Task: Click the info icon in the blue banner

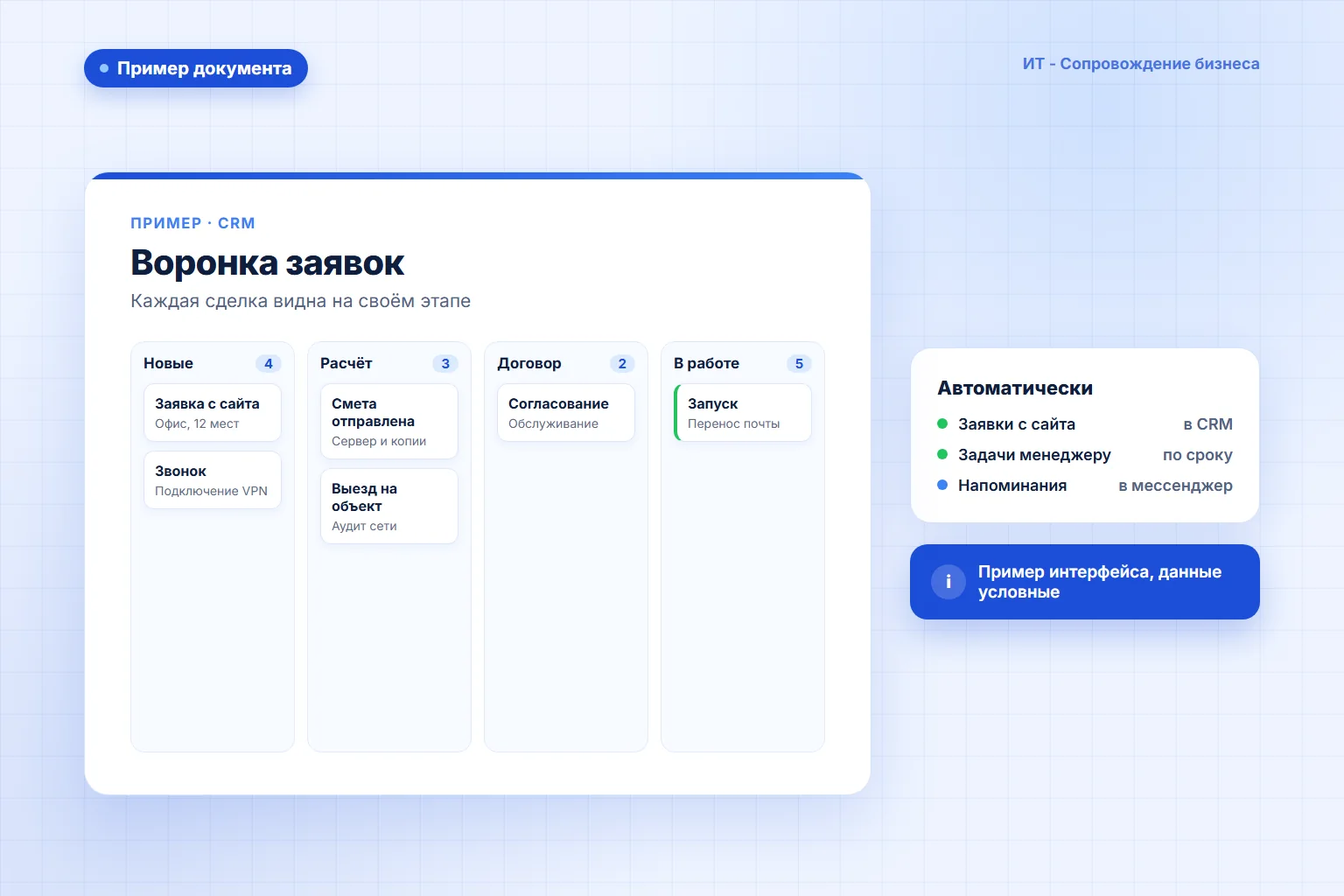Action: (x=948, y=582)
